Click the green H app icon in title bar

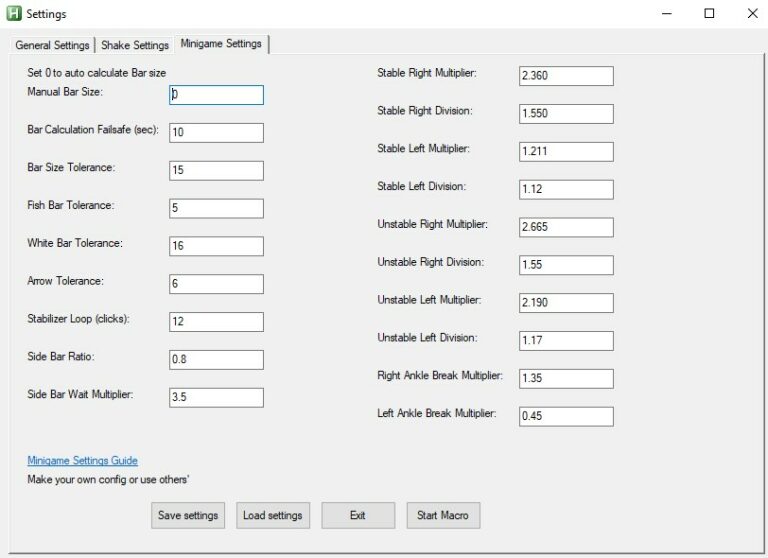click(14, 14)
